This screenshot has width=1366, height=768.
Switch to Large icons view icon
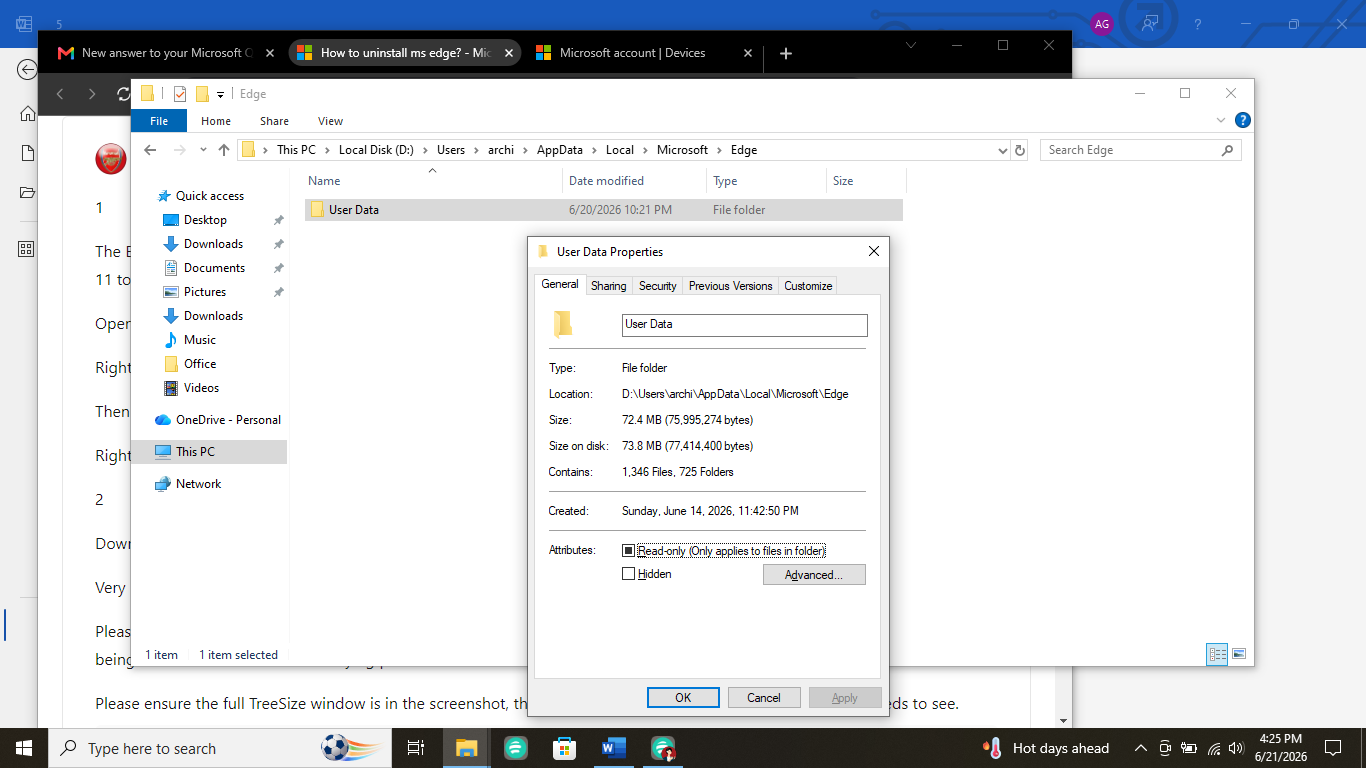coord(1239,654)
